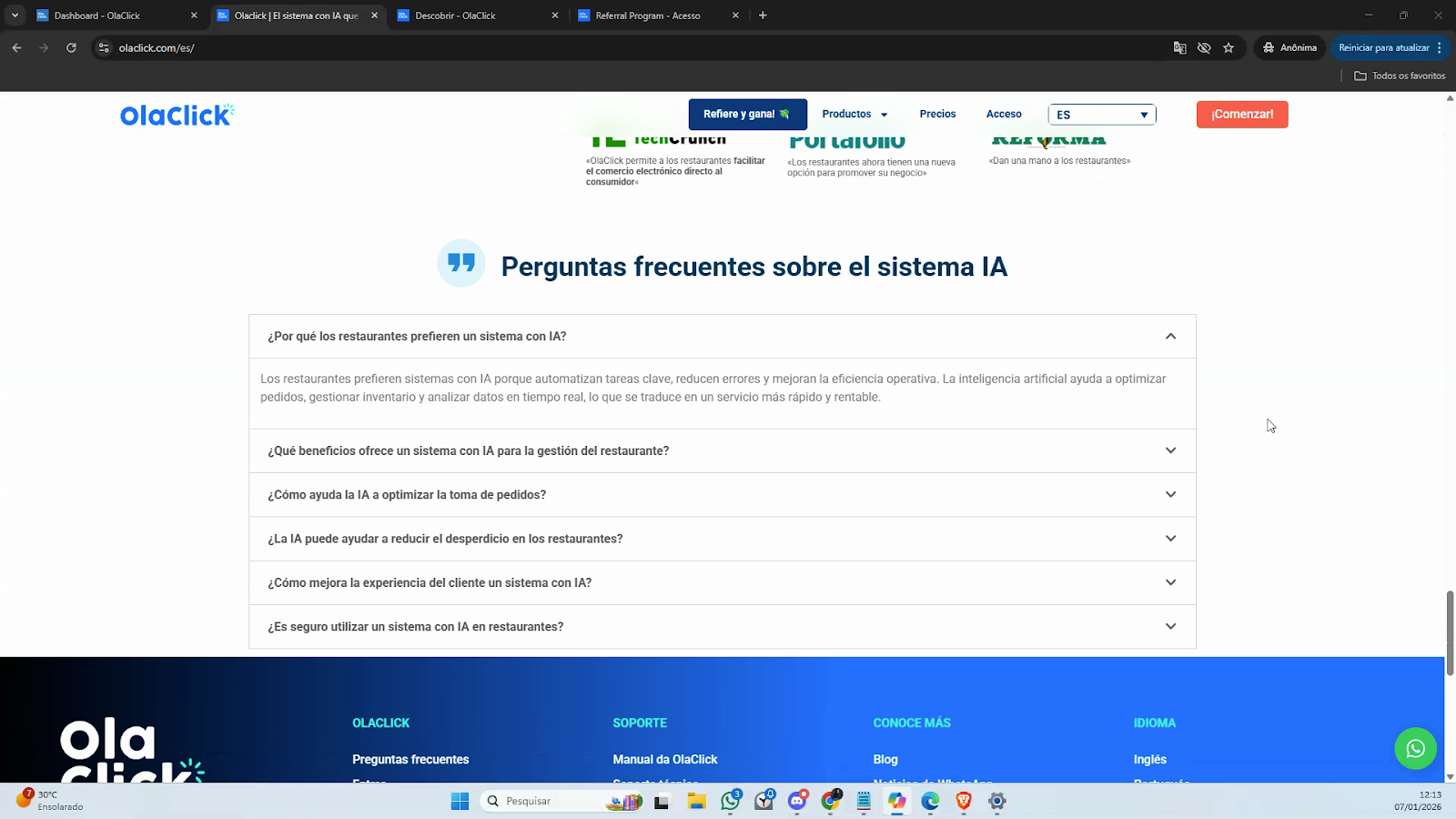
Task: Click the 'Refiere y gana!' button
Action: point(747,115)
